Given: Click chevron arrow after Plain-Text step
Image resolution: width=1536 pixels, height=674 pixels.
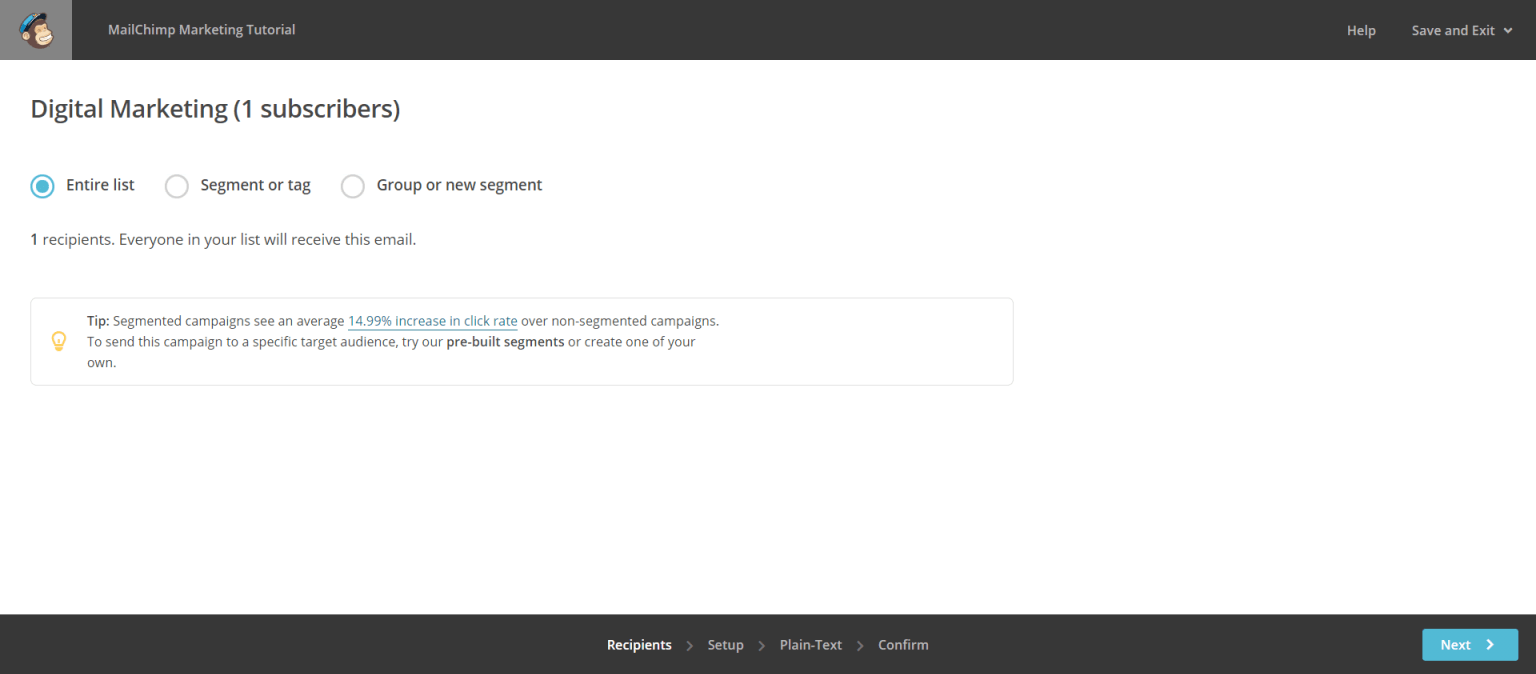Looking at the screenshot, I should click(860, 646).
